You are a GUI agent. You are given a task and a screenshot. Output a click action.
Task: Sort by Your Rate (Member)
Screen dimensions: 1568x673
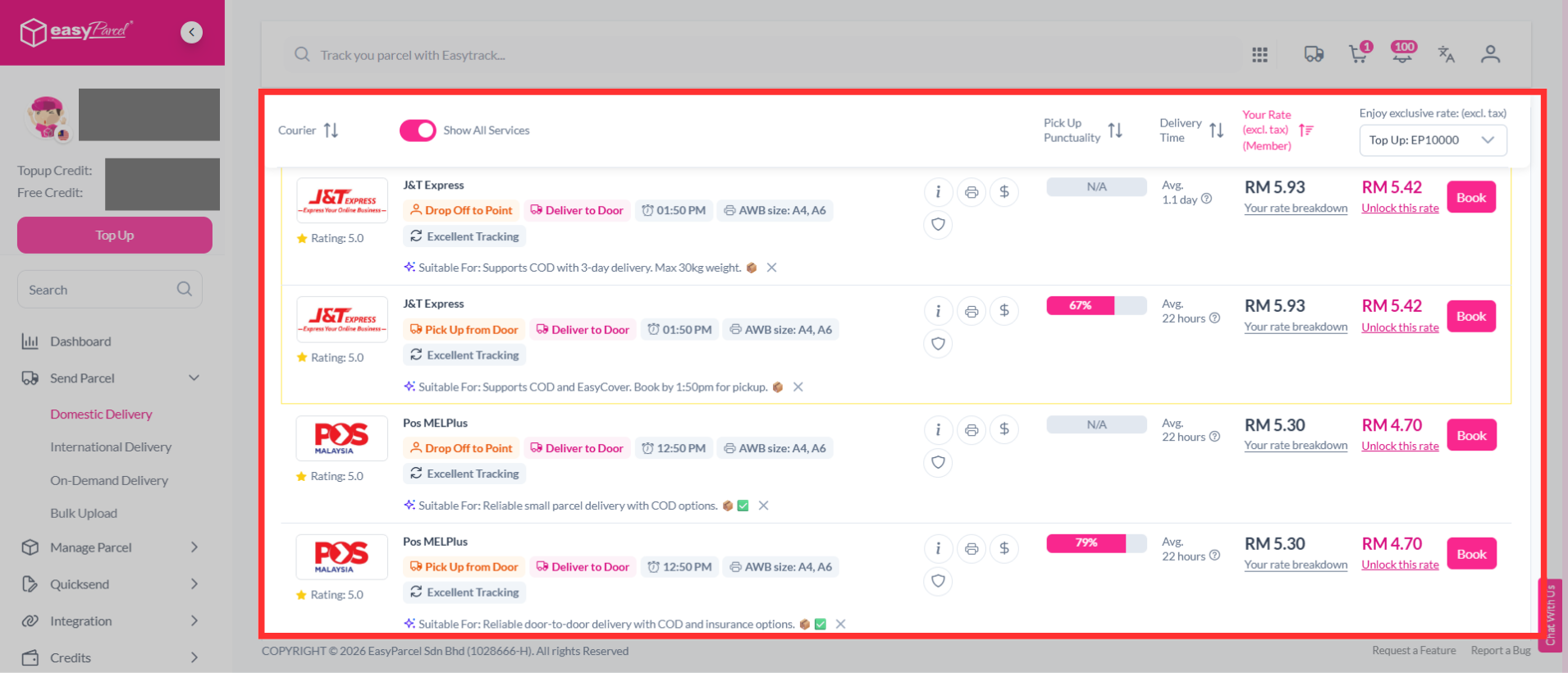pyautogui.click(x=1306, y=130)
